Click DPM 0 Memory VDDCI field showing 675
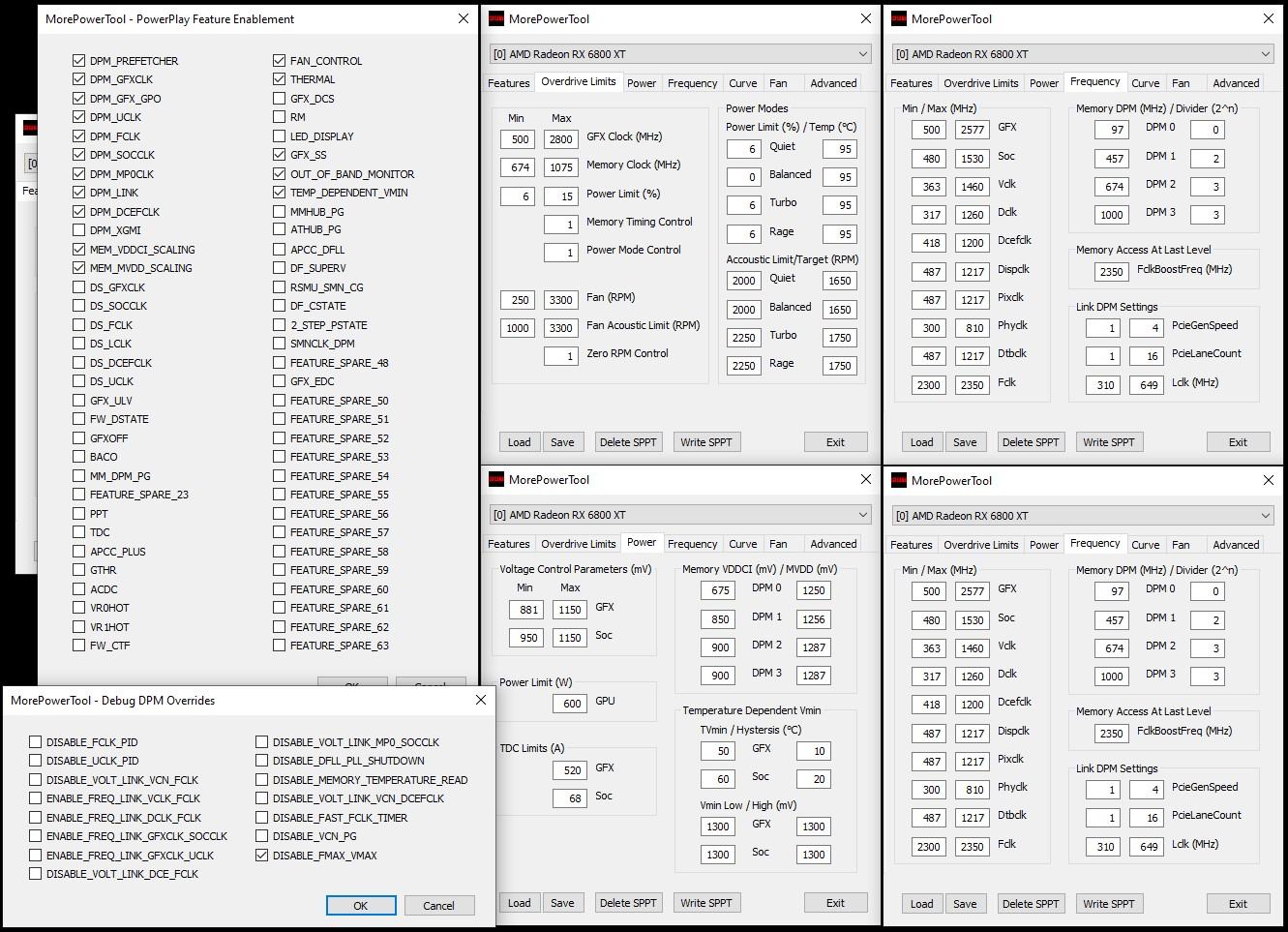 tap(718, 590)
